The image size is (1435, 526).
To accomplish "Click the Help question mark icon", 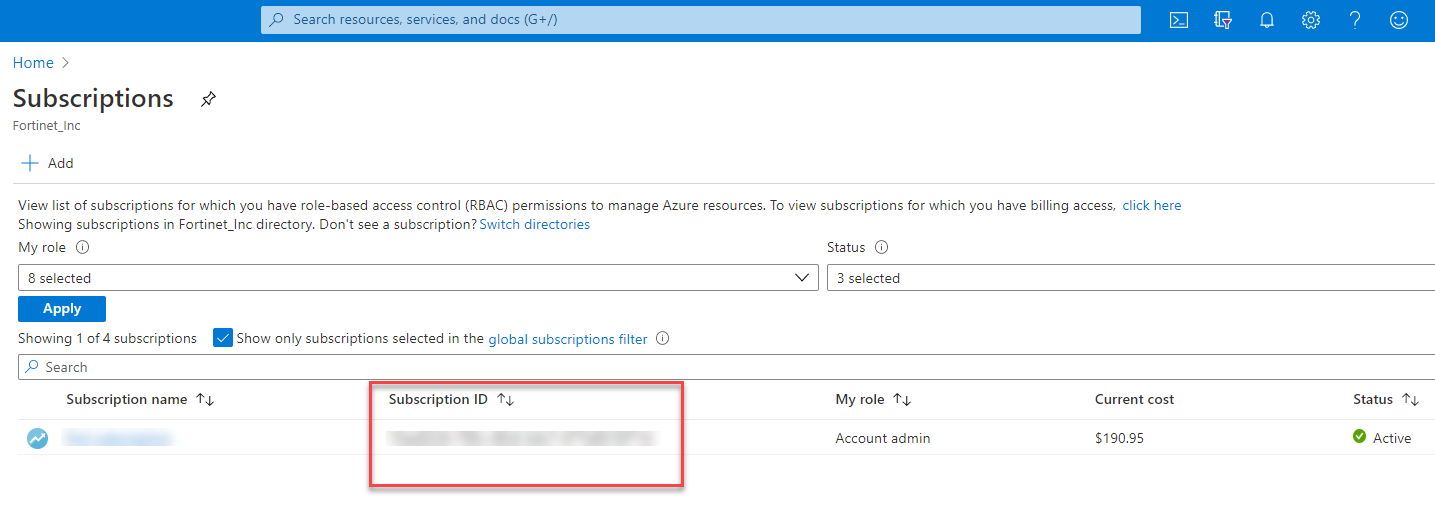I will [1355, 20].
